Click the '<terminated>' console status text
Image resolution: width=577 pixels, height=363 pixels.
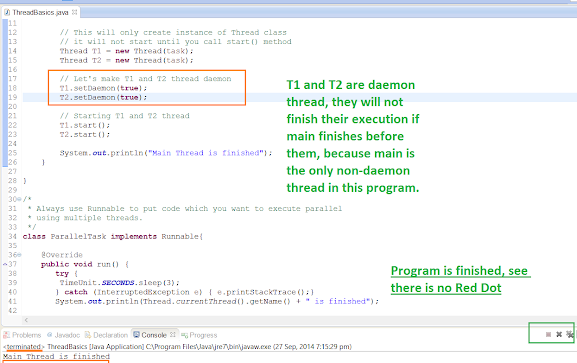pyautogui.click(x=24, y=346)
